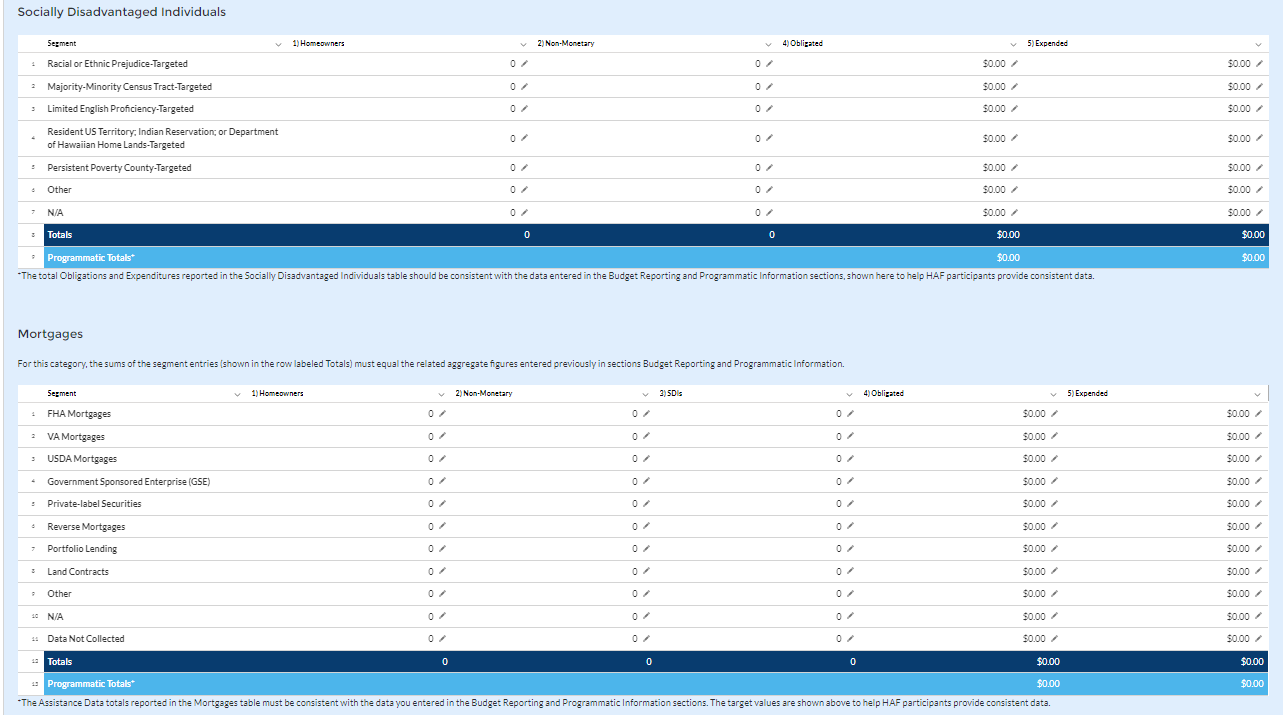Edit Homeowners count for FHA Mortgages

pyautogui.click(x=442, y=414)
